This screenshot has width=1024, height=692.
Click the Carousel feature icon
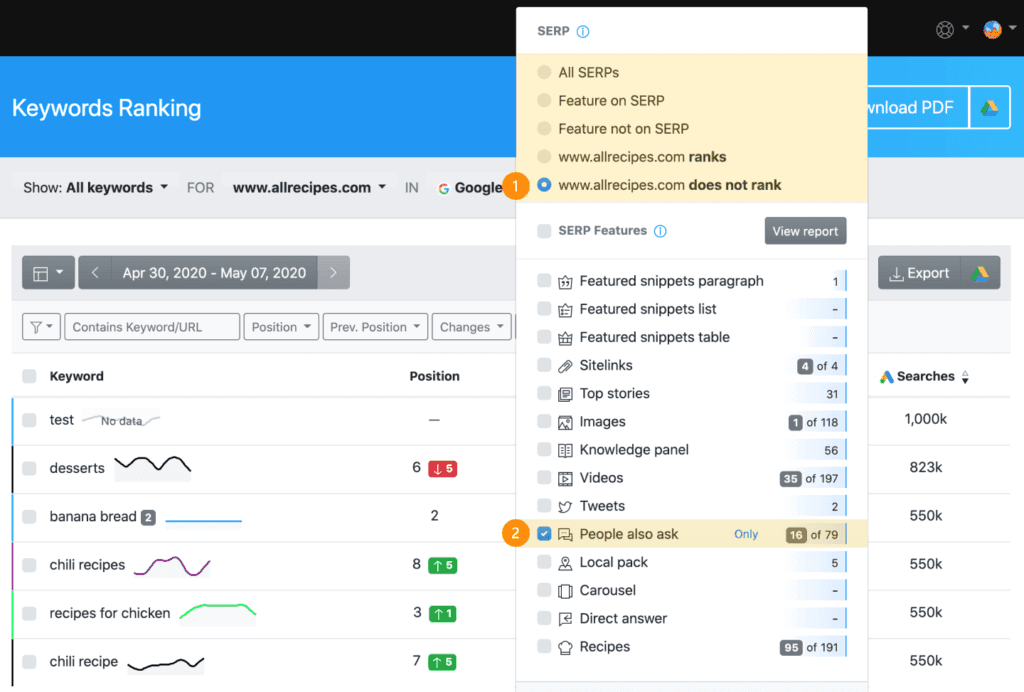pos(565,591)
